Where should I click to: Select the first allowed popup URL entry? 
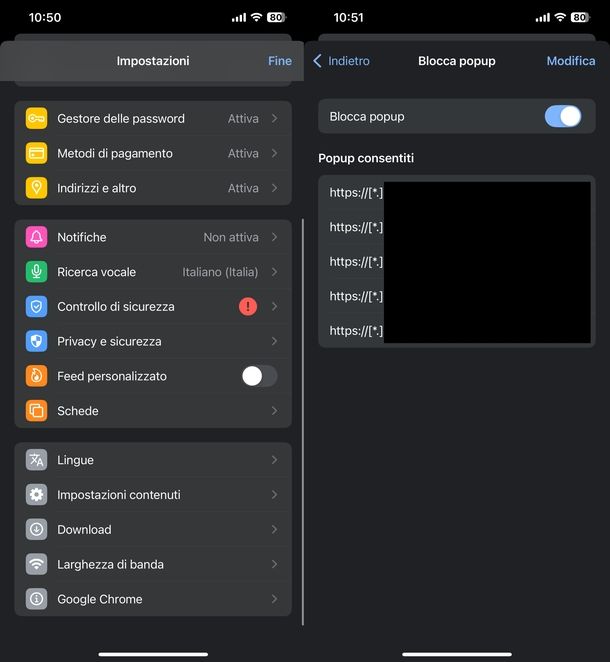[457, 193]
